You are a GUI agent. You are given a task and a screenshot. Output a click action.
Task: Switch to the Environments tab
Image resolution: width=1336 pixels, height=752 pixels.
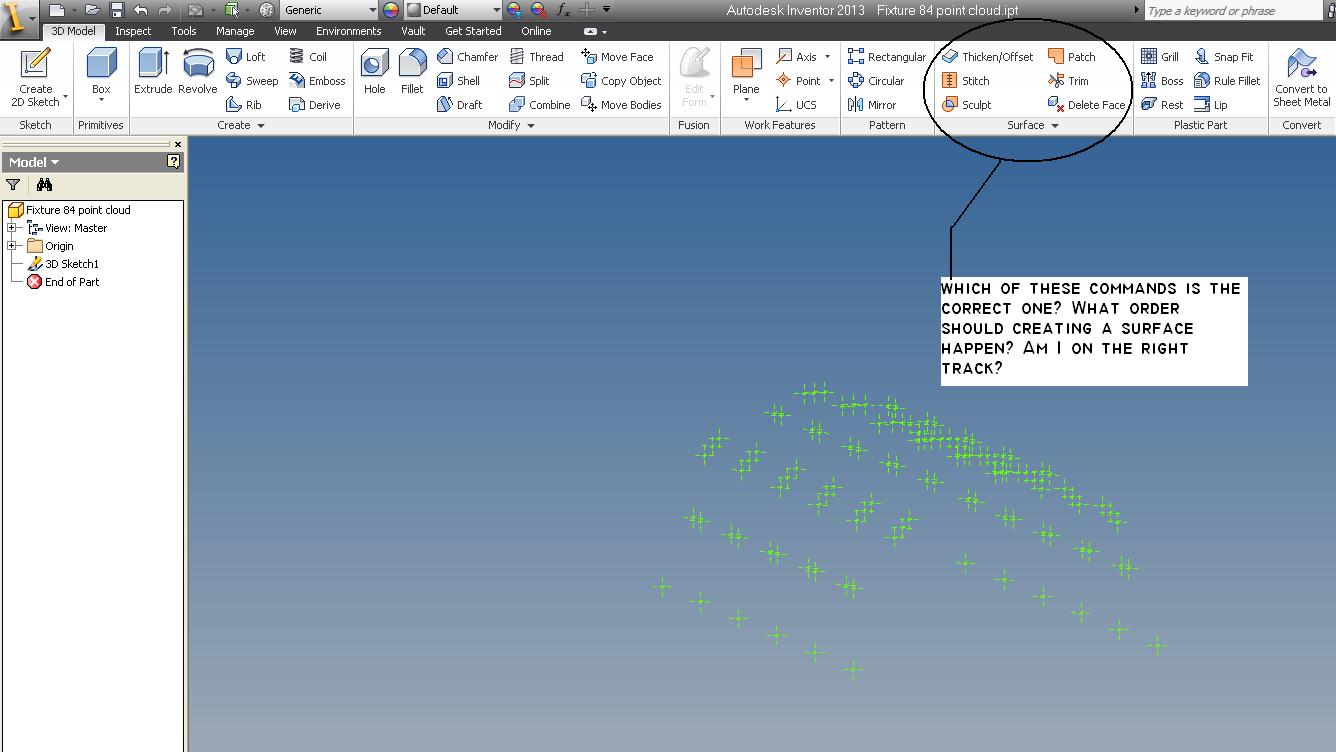(349, 31)
